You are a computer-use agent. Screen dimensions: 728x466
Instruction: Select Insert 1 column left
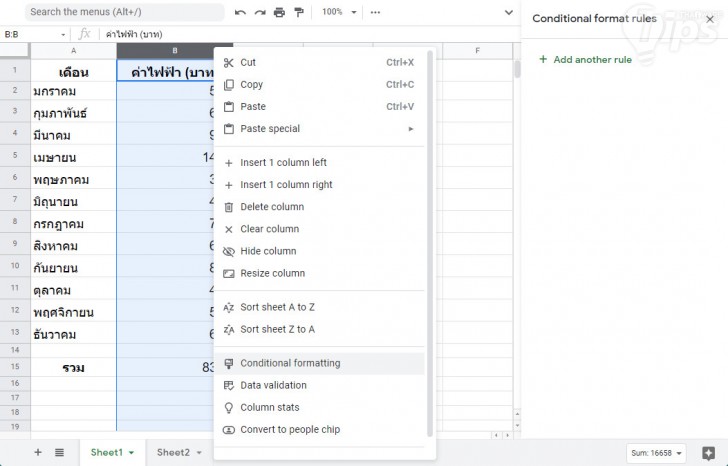click(319, 163)
